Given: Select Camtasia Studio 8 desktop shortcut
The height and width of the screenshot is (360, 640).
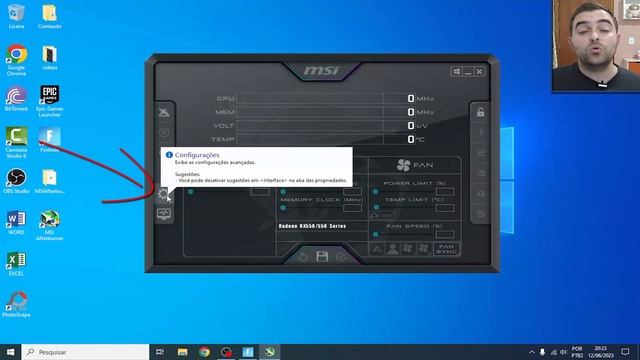Looking at the screenshot, I should click(x=16, y=142).
